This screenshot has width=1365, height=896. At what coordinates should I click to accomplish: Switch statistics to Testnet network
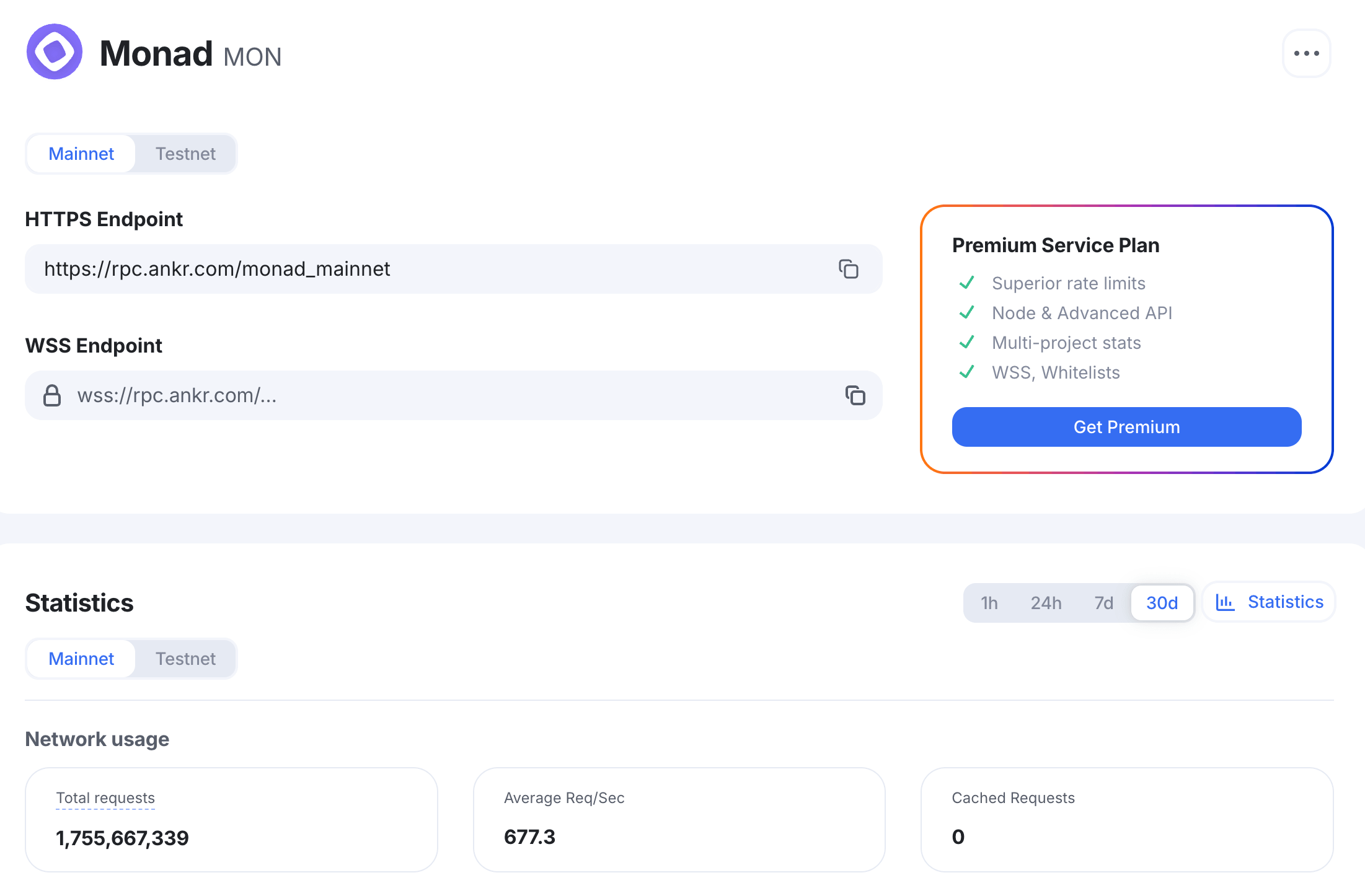185,659
